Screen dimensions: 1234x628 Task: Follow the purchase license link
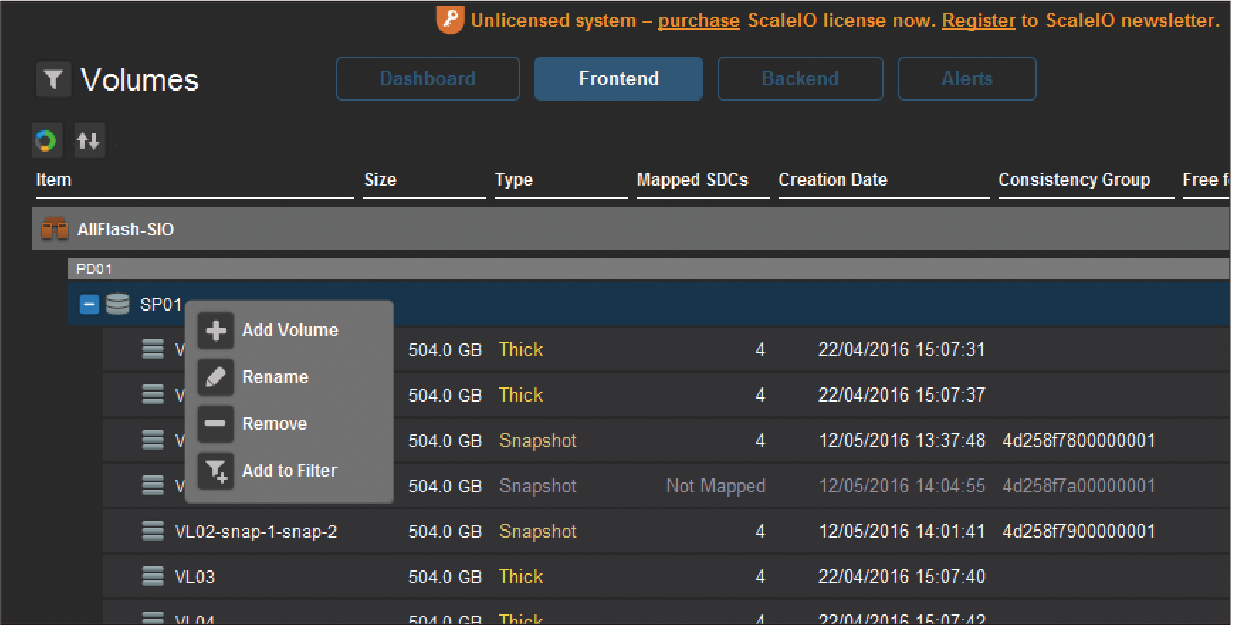pos(699,20)
